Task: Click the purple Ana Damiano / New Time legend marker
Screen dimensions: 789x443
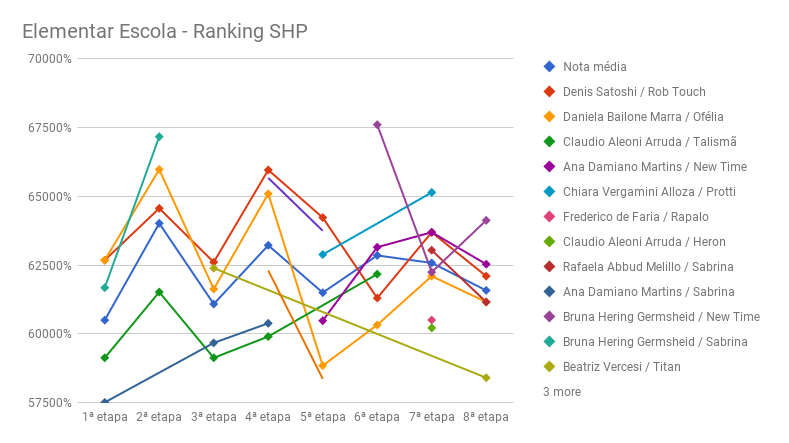Action: pos(549,167)
